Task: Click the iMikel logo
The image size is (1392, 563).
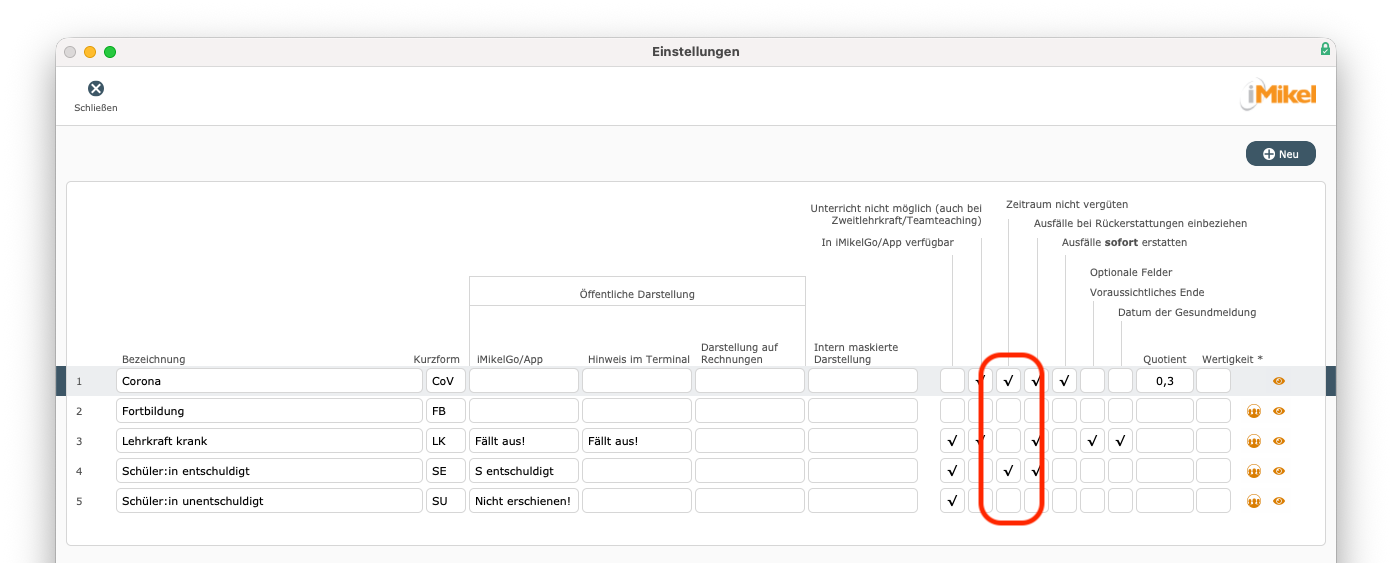Action: click(1278, 96)
